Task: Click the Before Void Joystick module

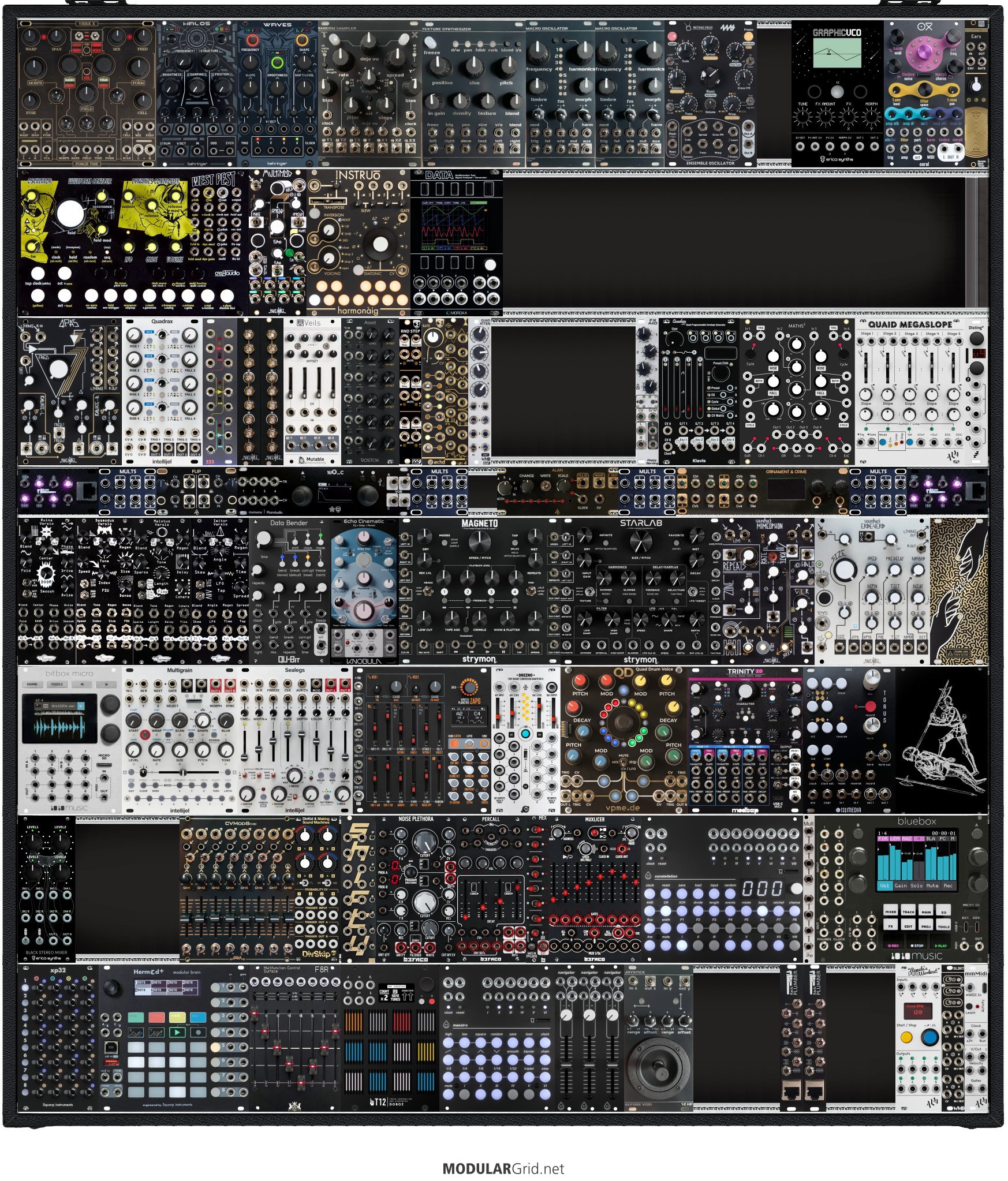Action: point(658,1038)
